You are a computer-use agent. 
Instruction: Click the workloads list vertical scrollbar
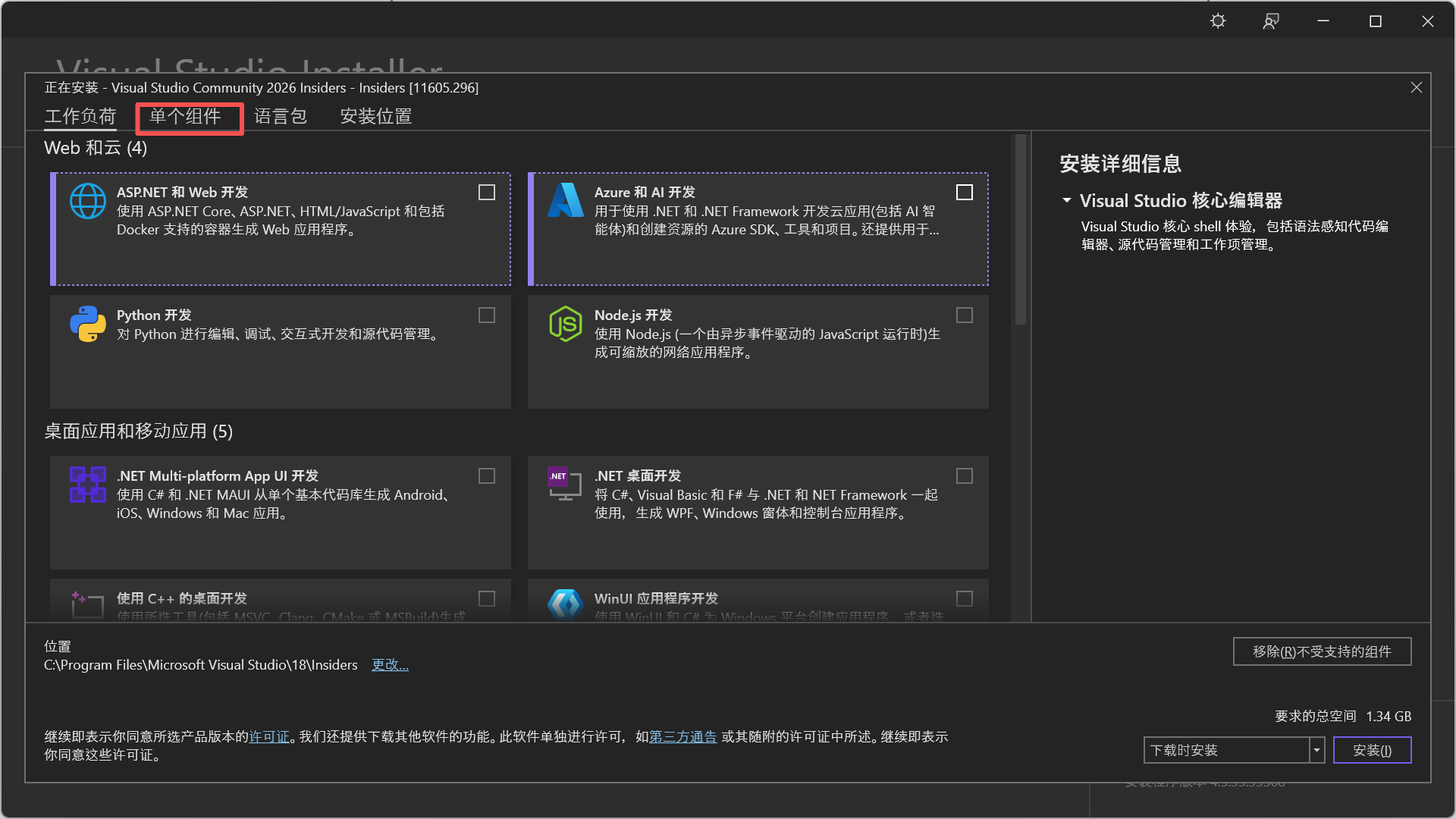point(1021,230)
